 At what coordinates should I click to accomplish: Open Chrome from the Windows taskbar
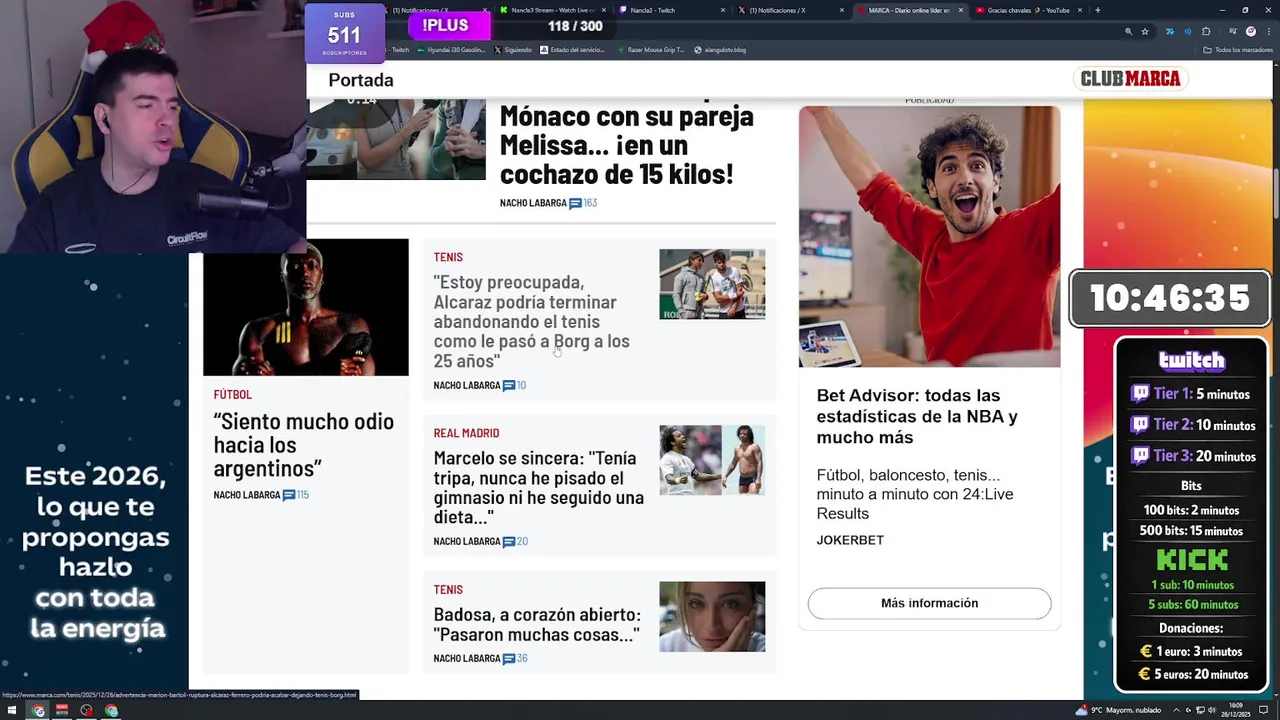37,711
